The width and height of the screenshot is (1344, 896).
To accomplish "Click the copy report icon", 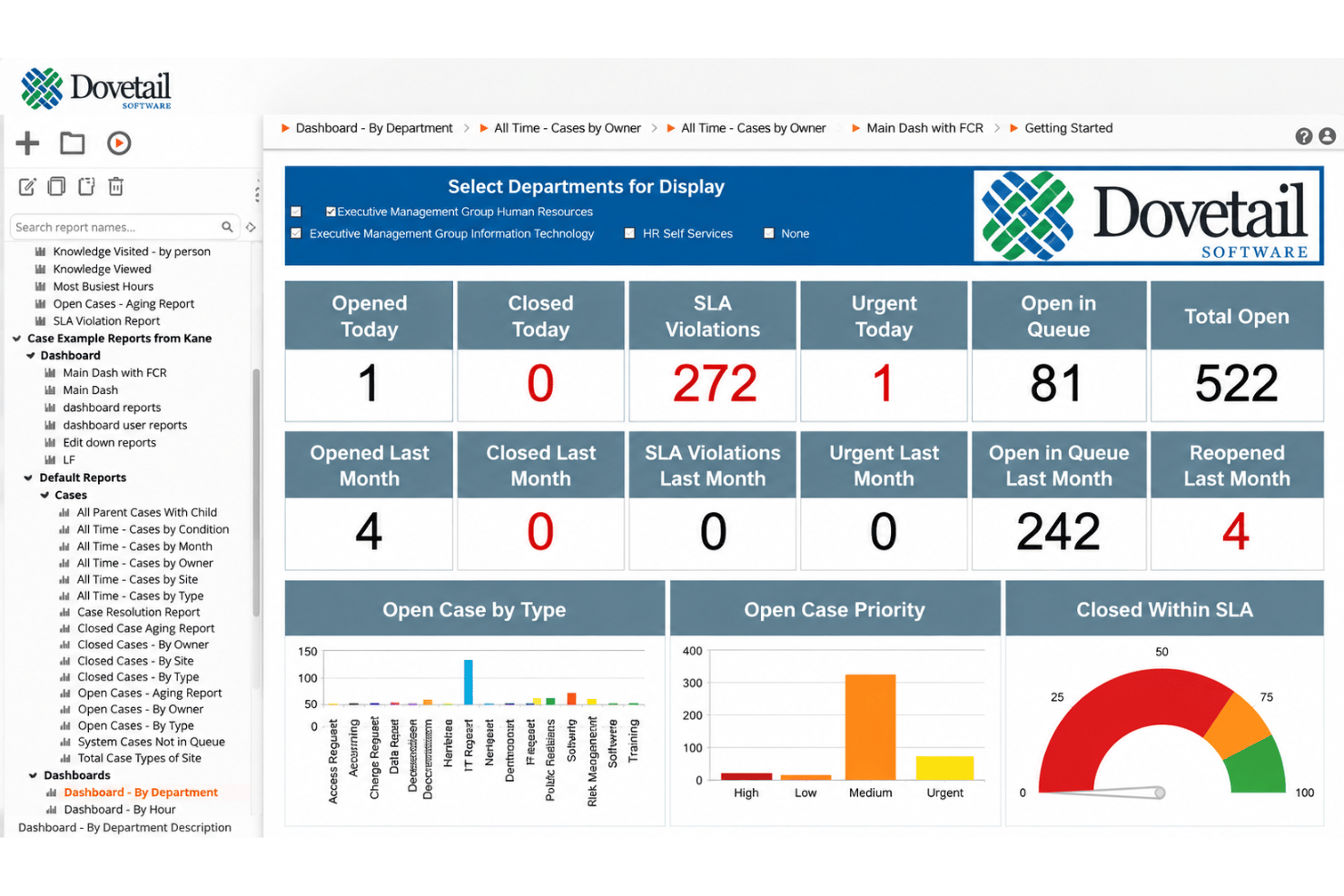I will coord(56,186).
